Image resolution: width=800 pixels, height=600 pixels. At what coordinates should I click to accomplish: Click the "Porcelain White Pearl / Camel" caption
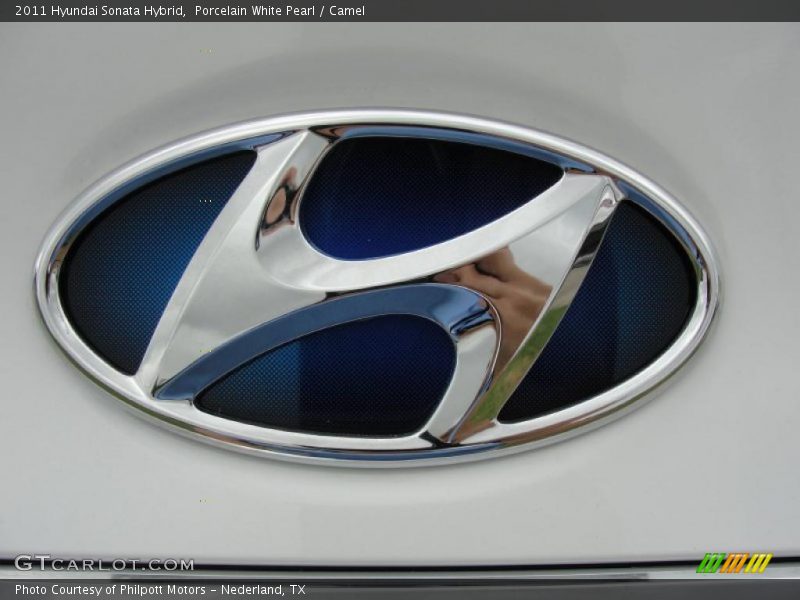[280, 11]
